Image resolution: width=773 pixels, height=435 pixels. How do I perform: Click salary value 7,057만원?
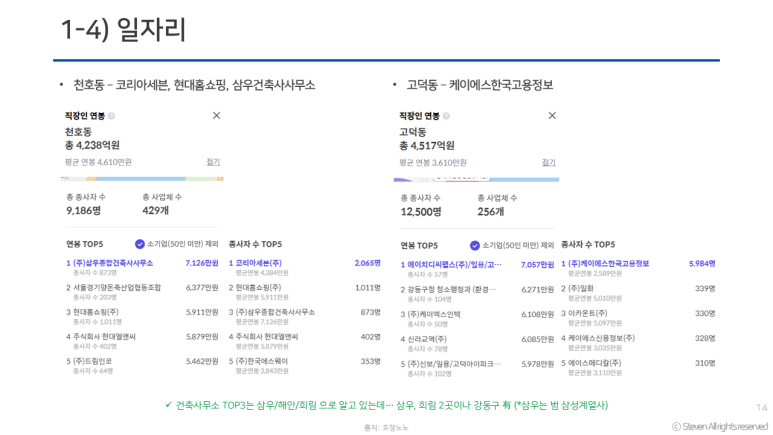[537, 265]
